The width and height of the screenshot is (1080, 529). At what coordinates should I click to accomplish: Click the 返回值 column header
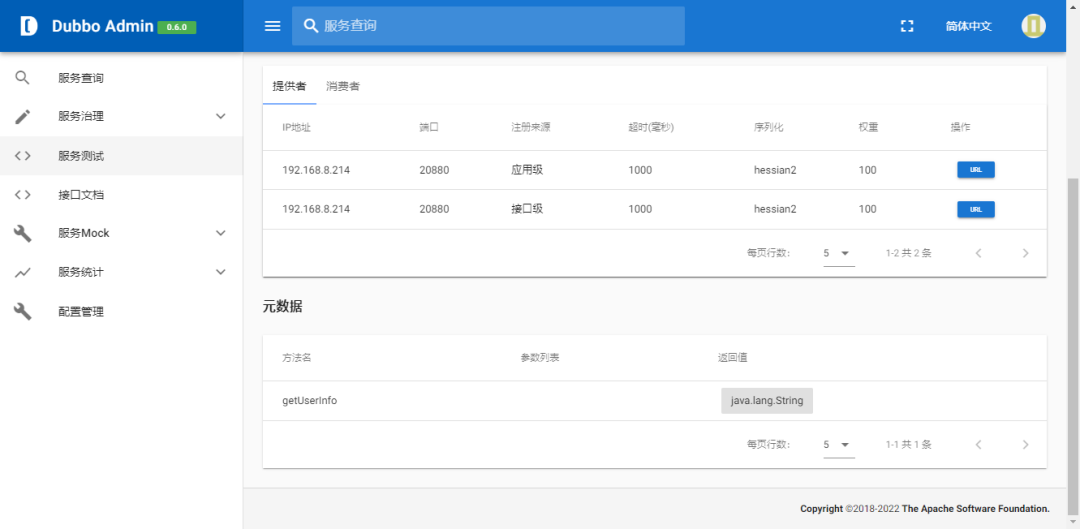coord(733,358)
